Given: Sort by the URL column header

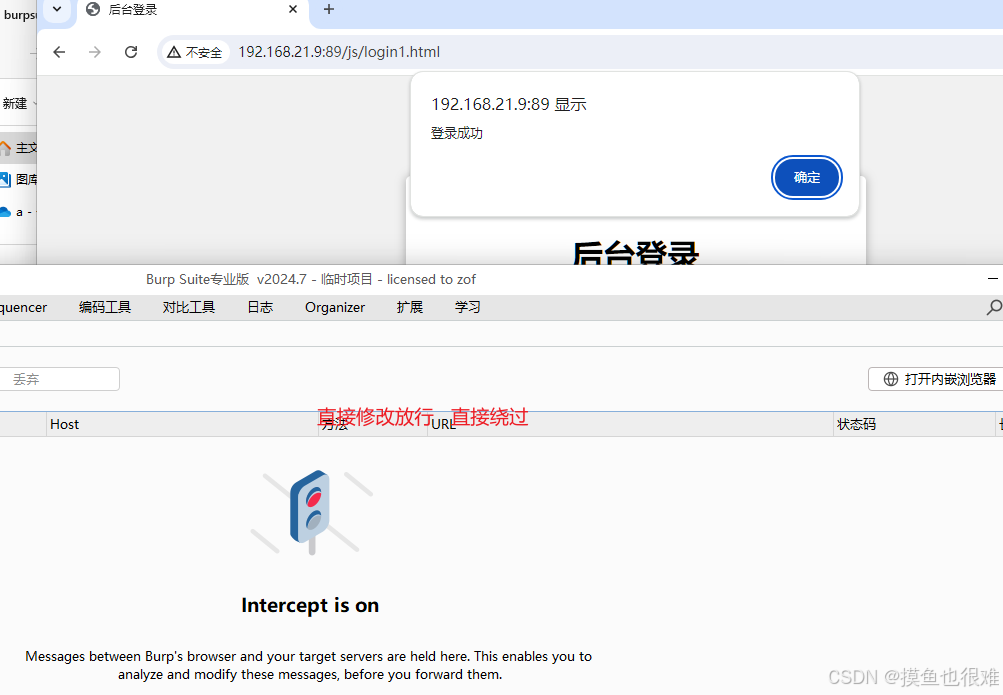Looking at the screenshot, I should point(630,425).
